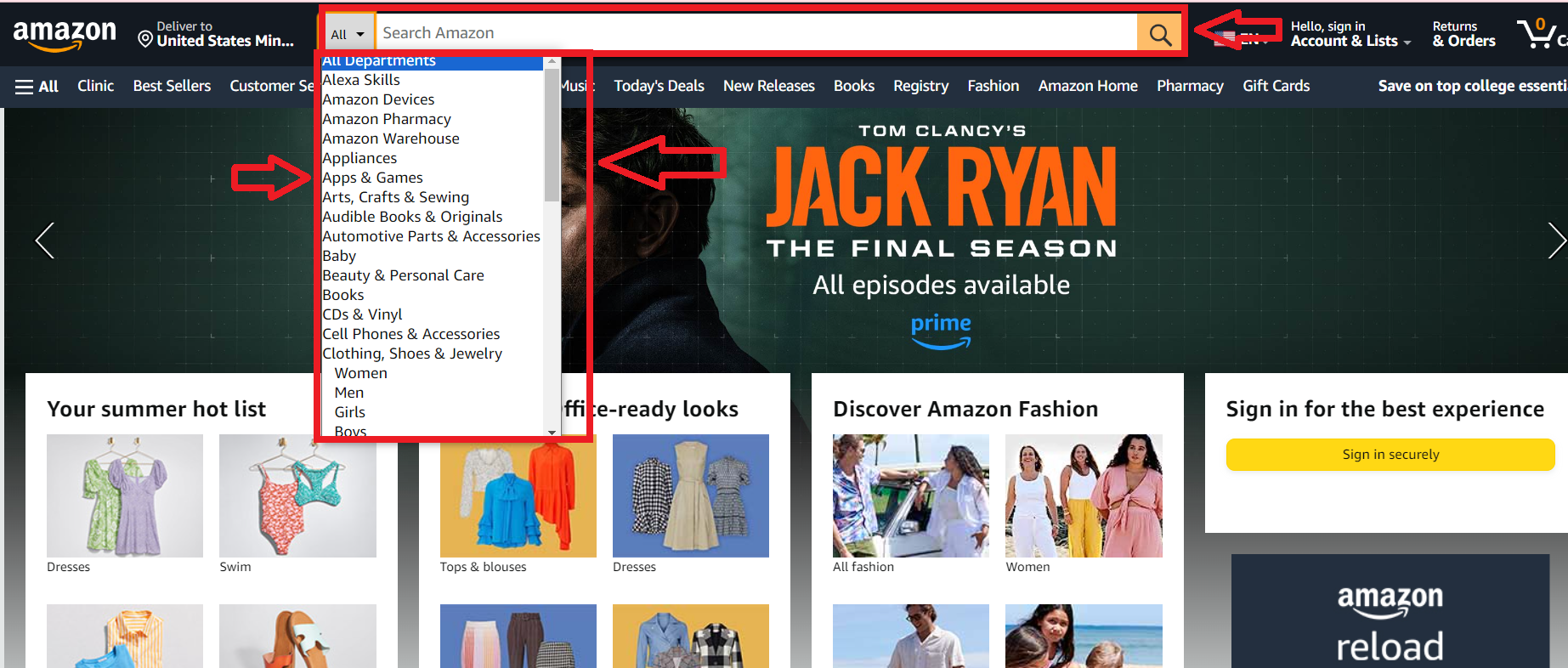Go to next hero banner slide
Viewport: 1568px width, 668px height.
1555,241
